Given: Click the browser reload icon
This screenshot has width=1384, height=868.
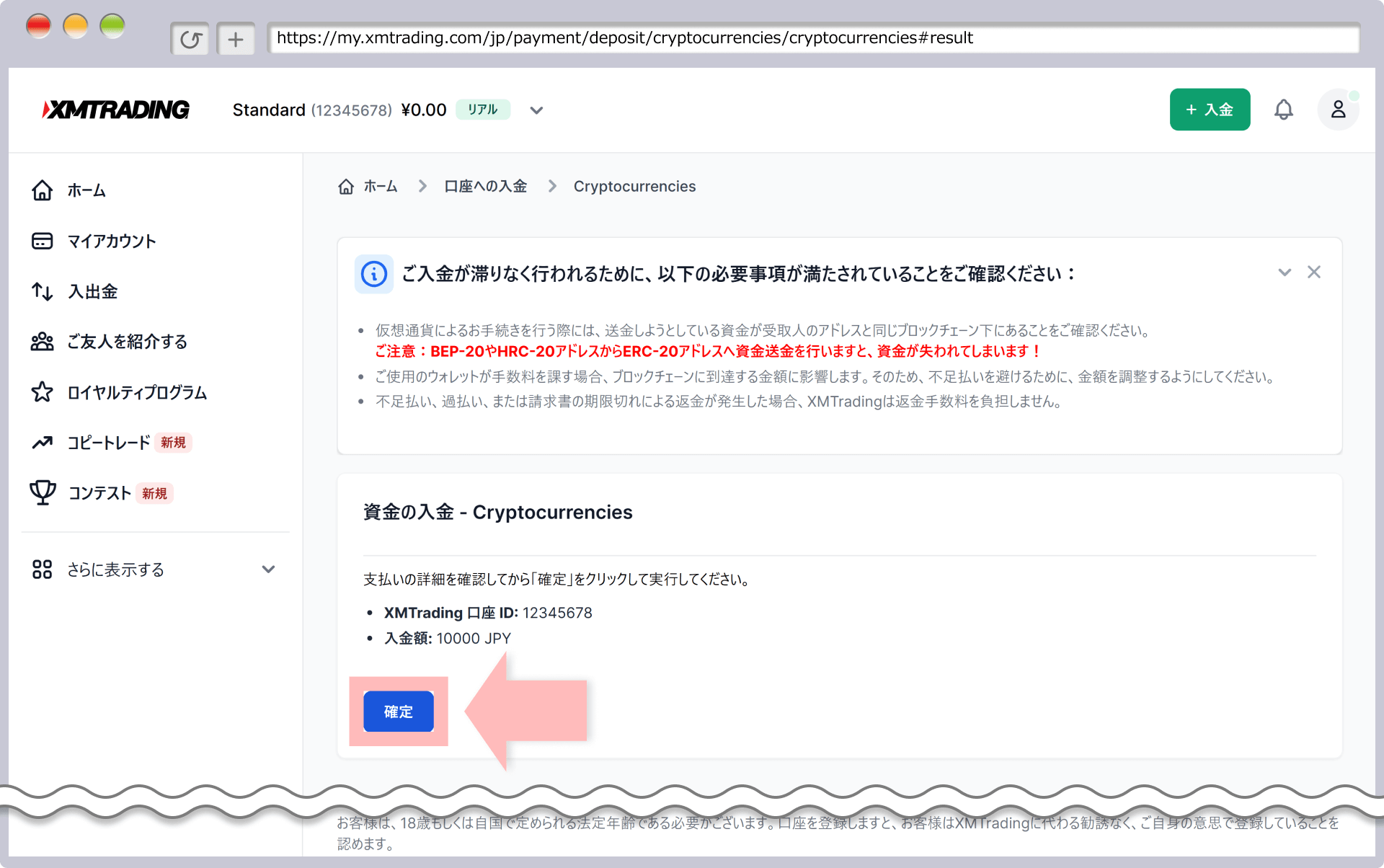Looking at the screenshot, I should click(x=190, y=39).
